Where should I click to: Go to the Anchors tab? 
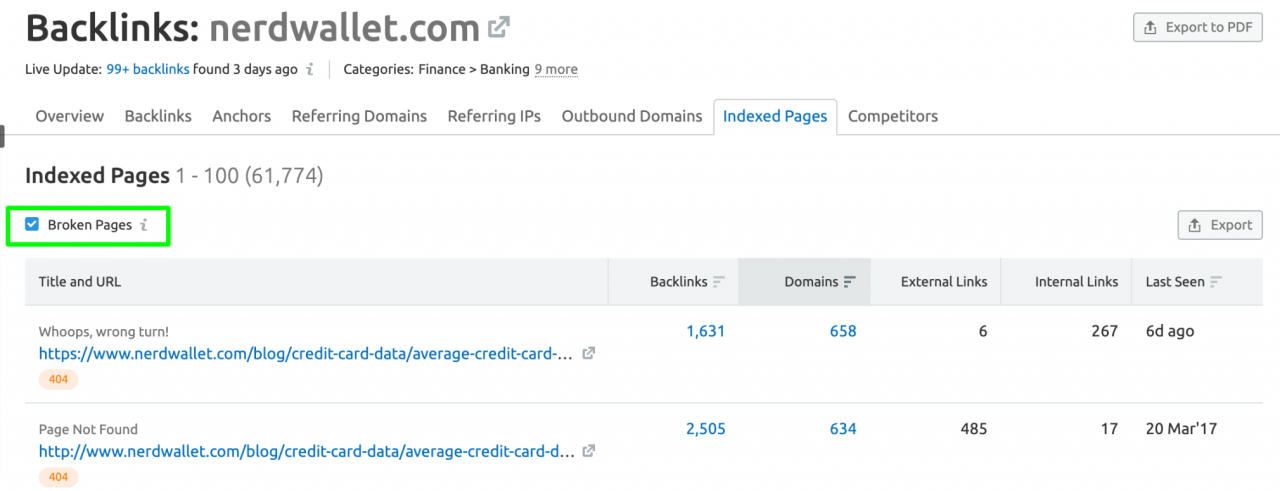click(242, 116)
